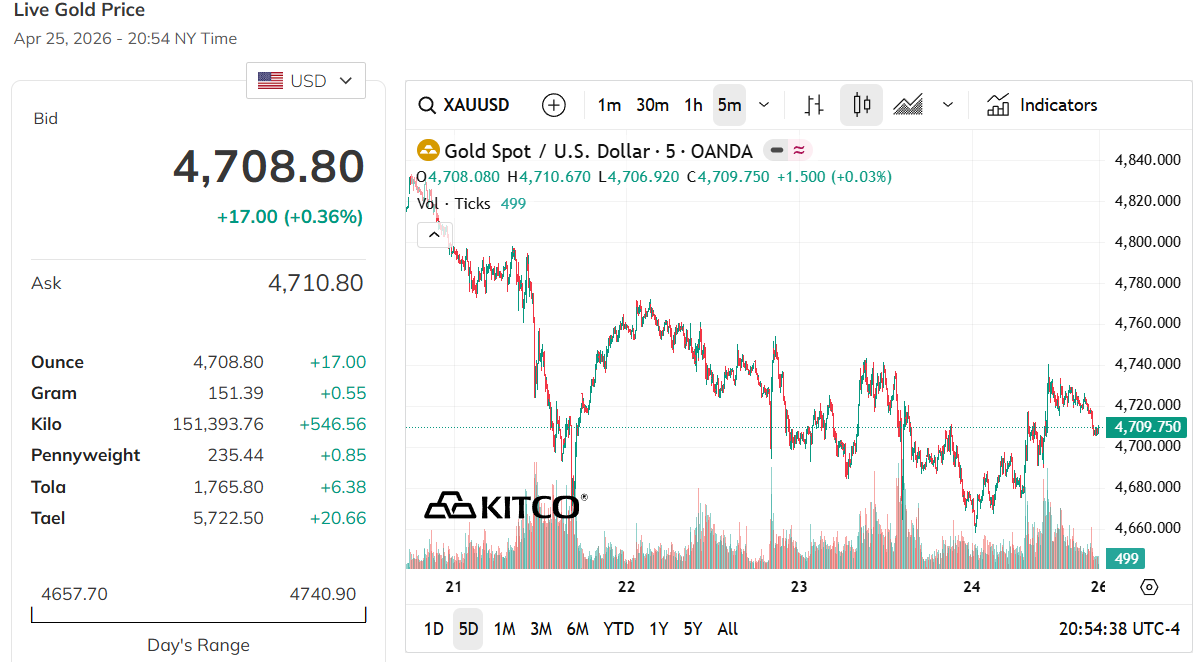Click the 4,709.750 price label on axis
Image resolution: width=1202 pixels, height=662 pixels.
(1149, 427)
